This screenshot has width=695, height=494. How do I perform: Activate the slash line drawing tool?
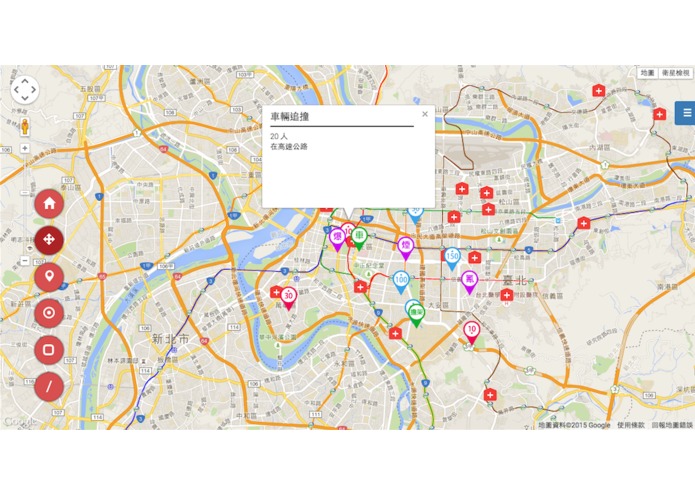[x=49, y=387]
